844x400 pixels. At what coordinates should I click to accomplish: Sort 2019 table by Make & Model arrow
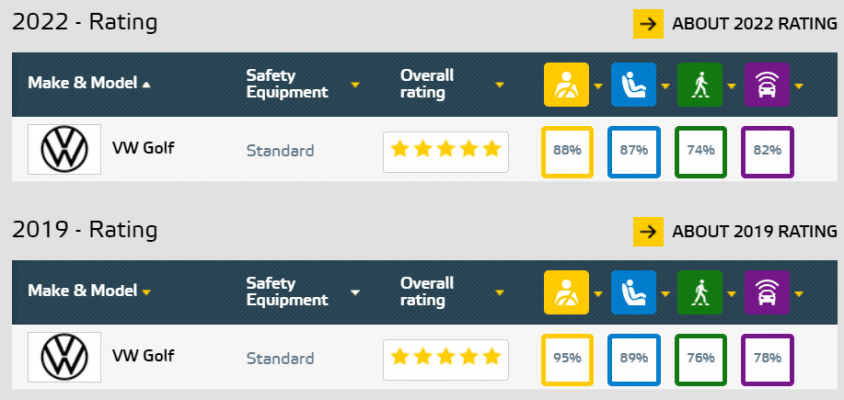pyautogui.click(x=146, y=292)
